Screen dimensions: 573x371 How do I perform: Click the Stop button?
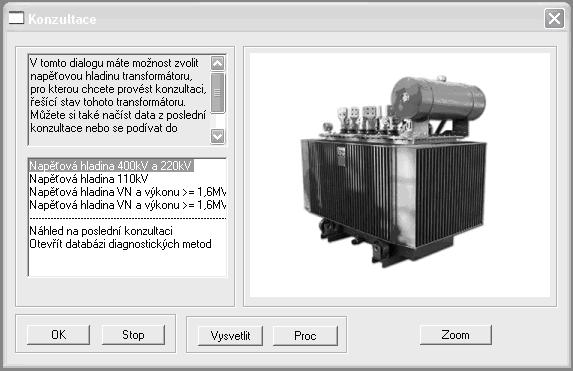pyautogui.click(x=133, y=335)
